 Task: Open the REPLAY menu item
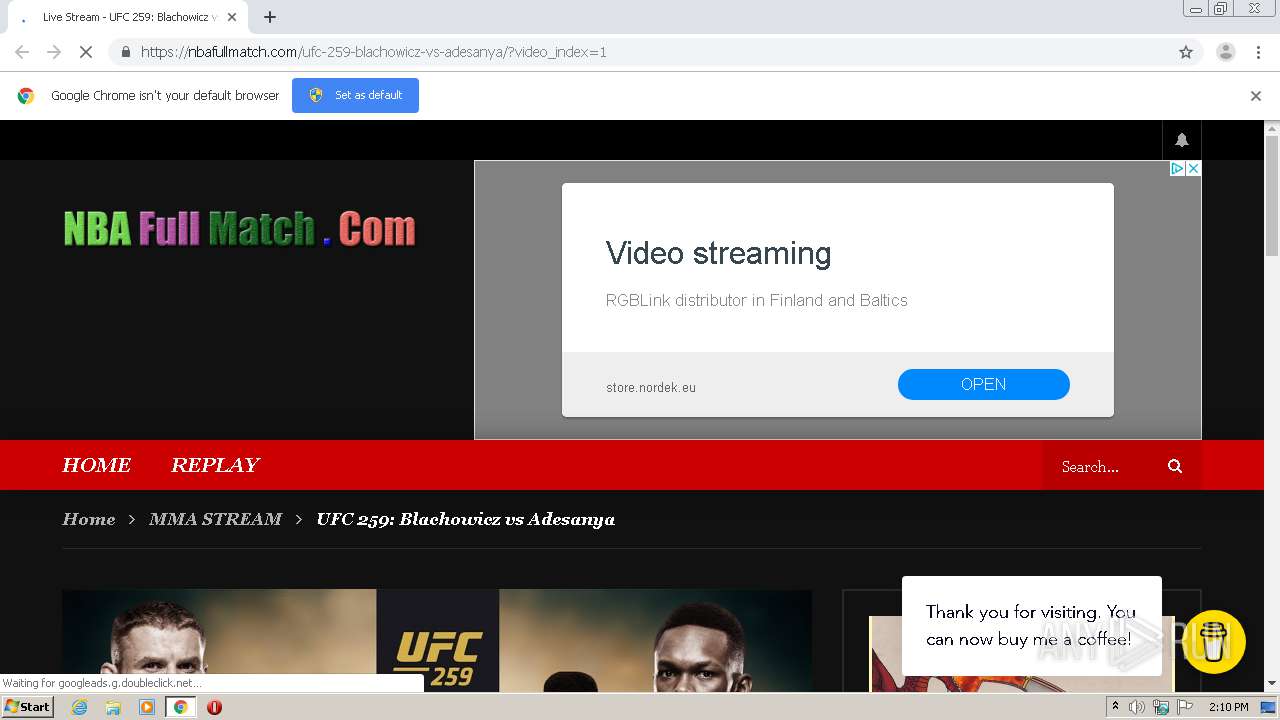click(215, 465)
